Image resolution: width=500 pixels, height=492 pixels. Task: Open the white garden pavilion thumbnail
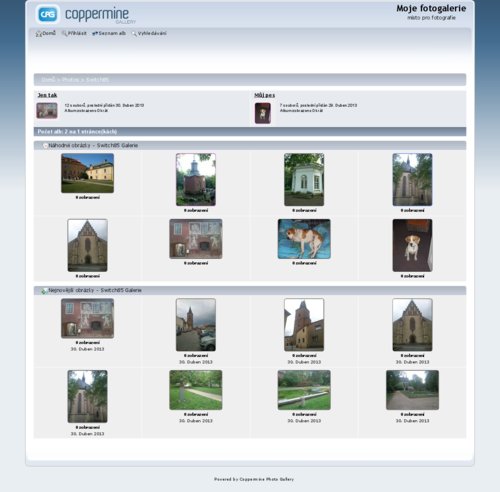pyautogui.click(x=304, y=180)
